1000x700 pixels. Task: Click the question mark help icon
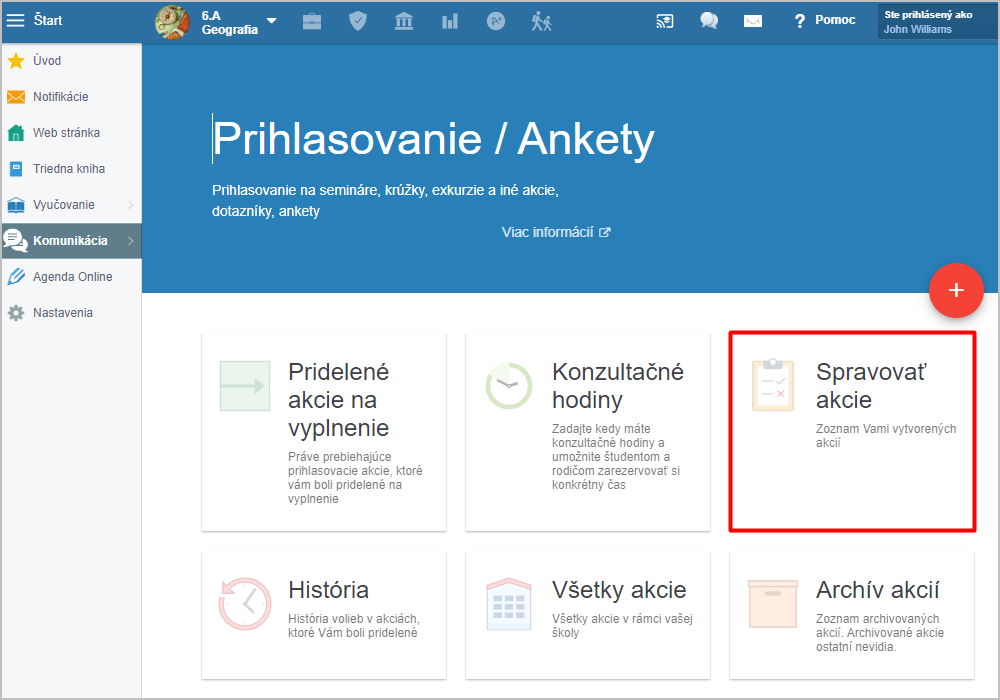click(x=799, y=22)
